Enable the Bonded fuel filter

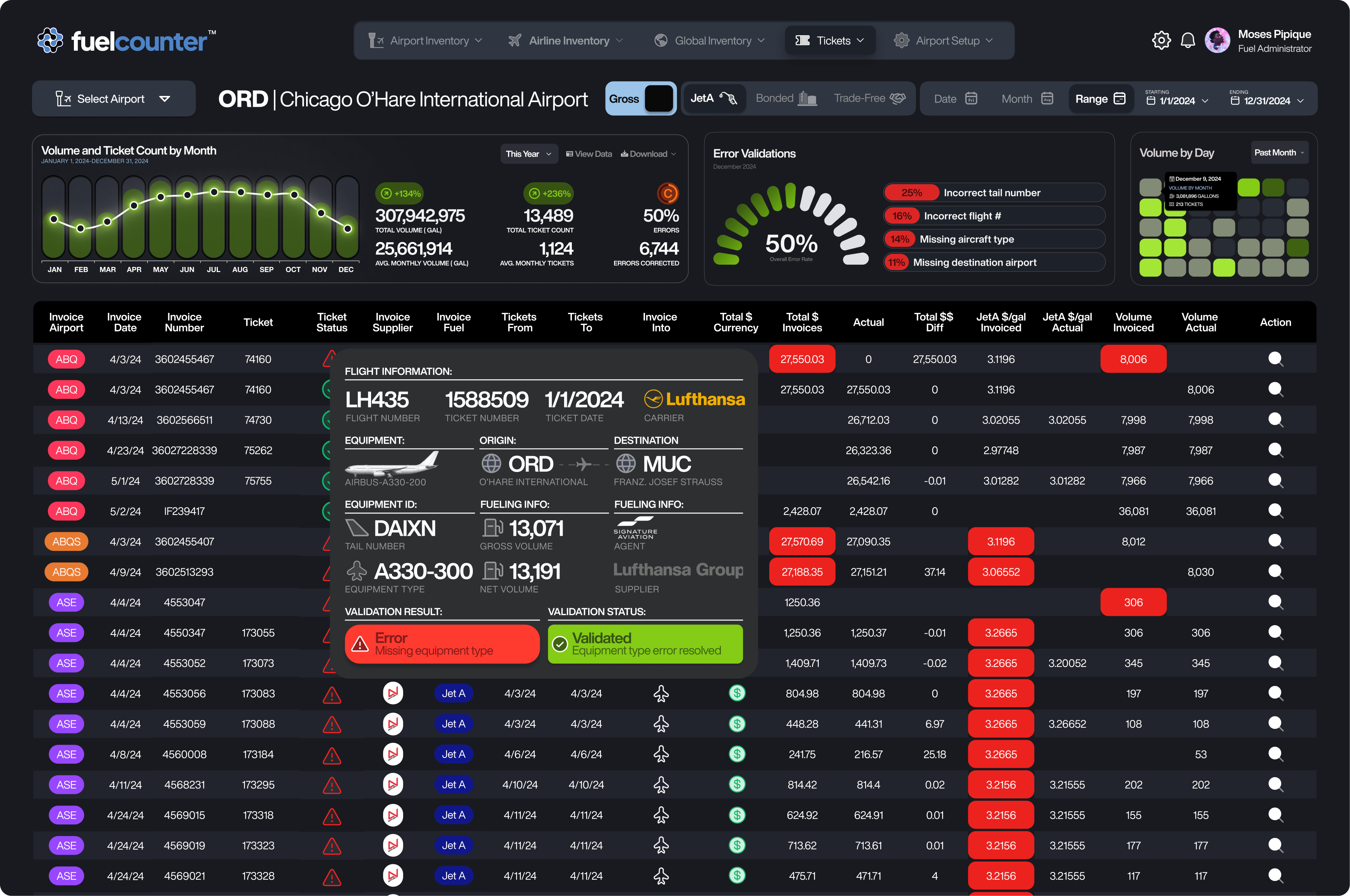[785, 98]
